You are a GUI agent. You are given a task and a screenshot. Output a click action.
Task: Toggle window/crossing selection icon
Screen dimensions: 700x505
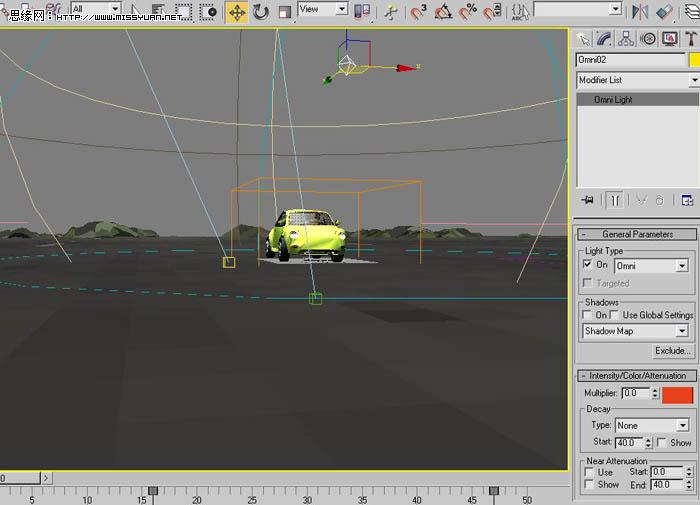[208, 12]
